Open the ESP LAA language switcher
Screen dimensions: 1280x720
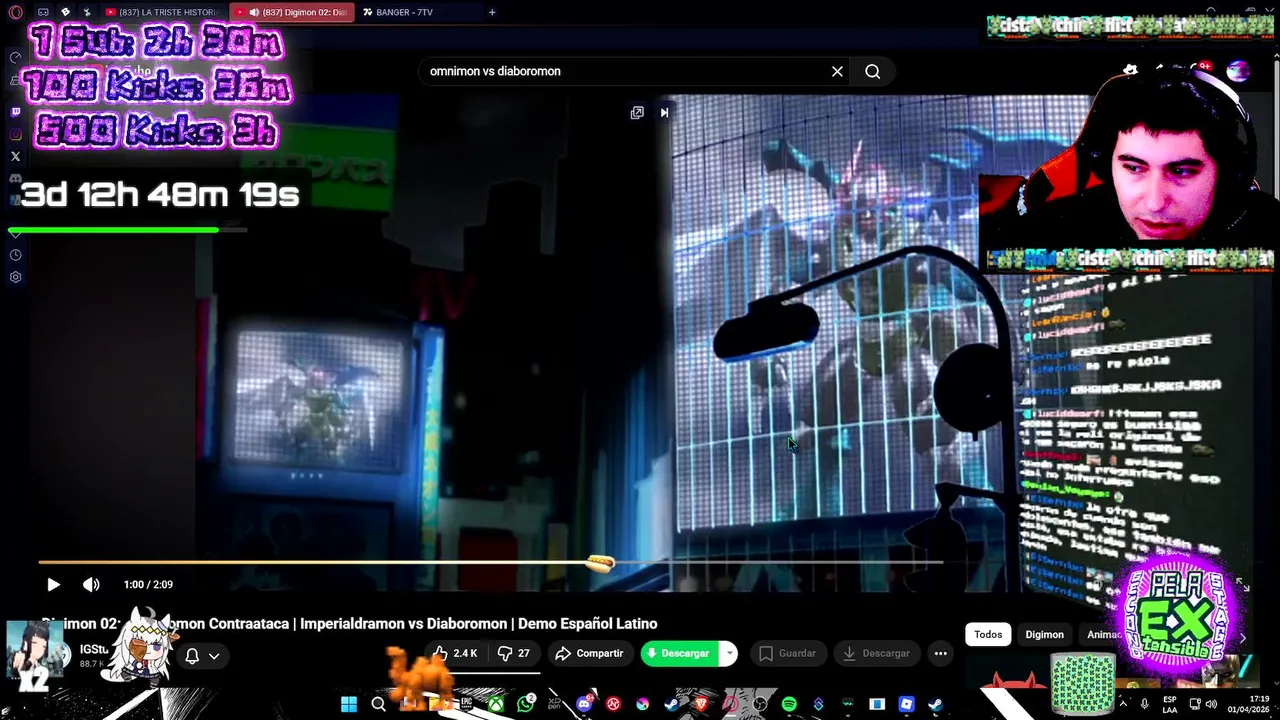[x=1170, y=704]
